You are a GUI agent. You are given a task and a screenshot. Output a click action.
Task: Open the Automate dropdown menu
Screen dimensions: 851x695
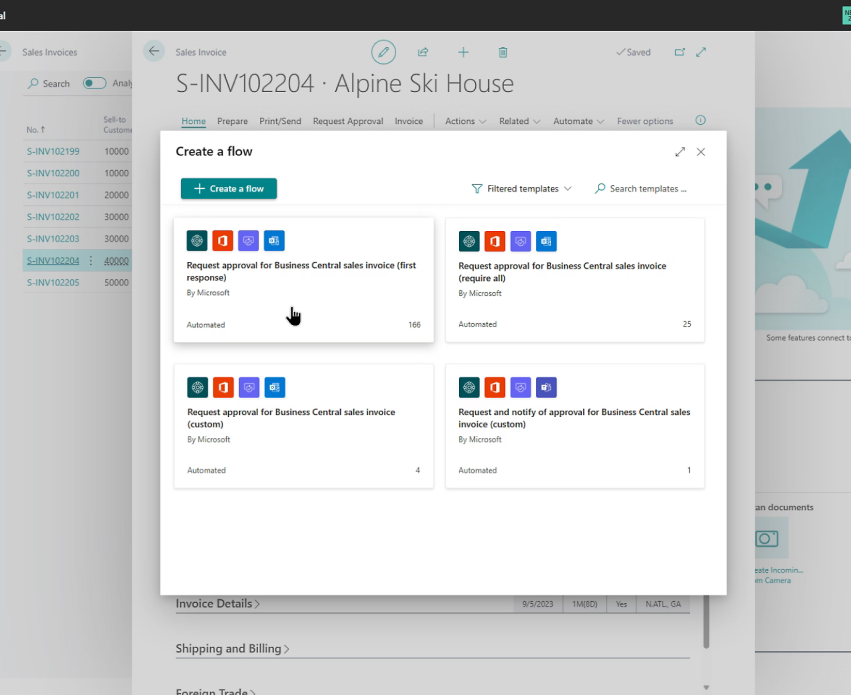pyautogui.click(x=578, y=121)
